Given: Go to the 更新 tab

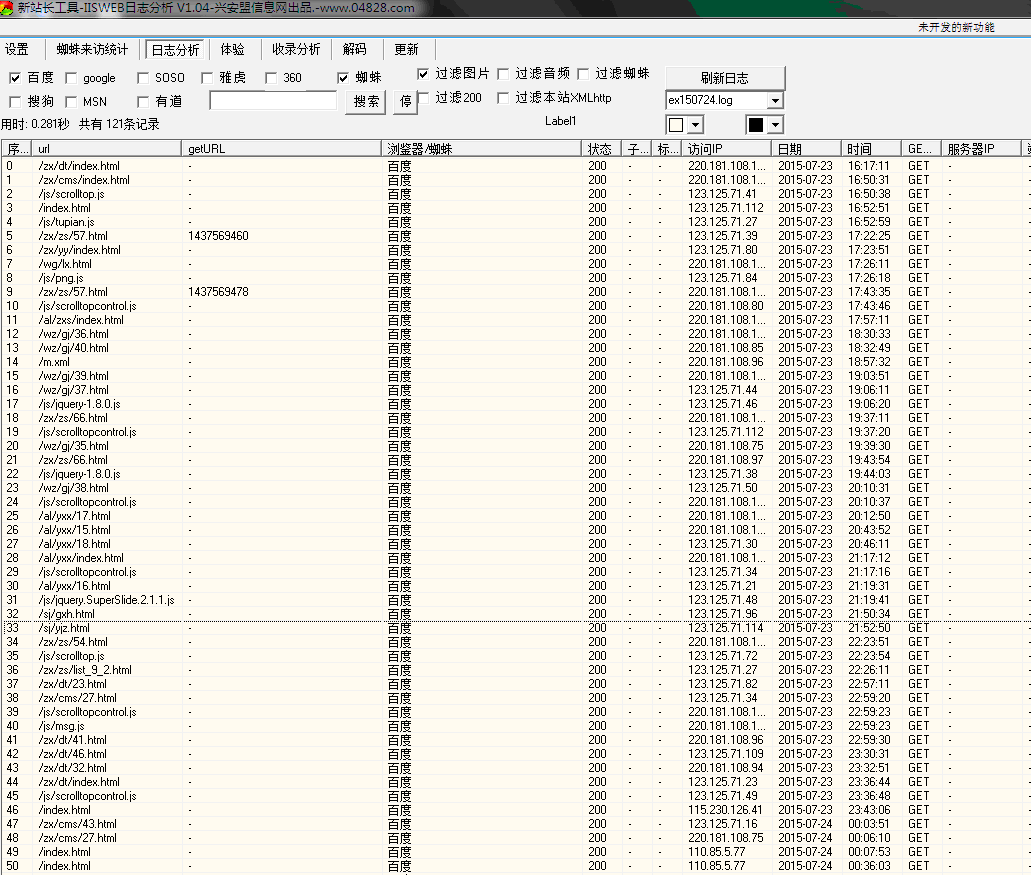Looking at the screenshot, I should click(x=406, y=49).
